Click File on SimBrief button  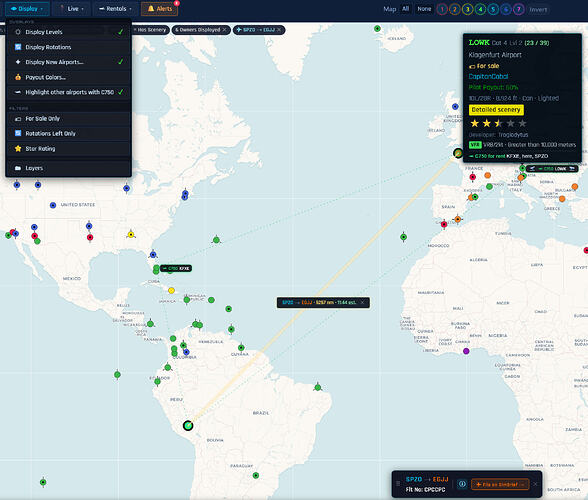point(500,484)
